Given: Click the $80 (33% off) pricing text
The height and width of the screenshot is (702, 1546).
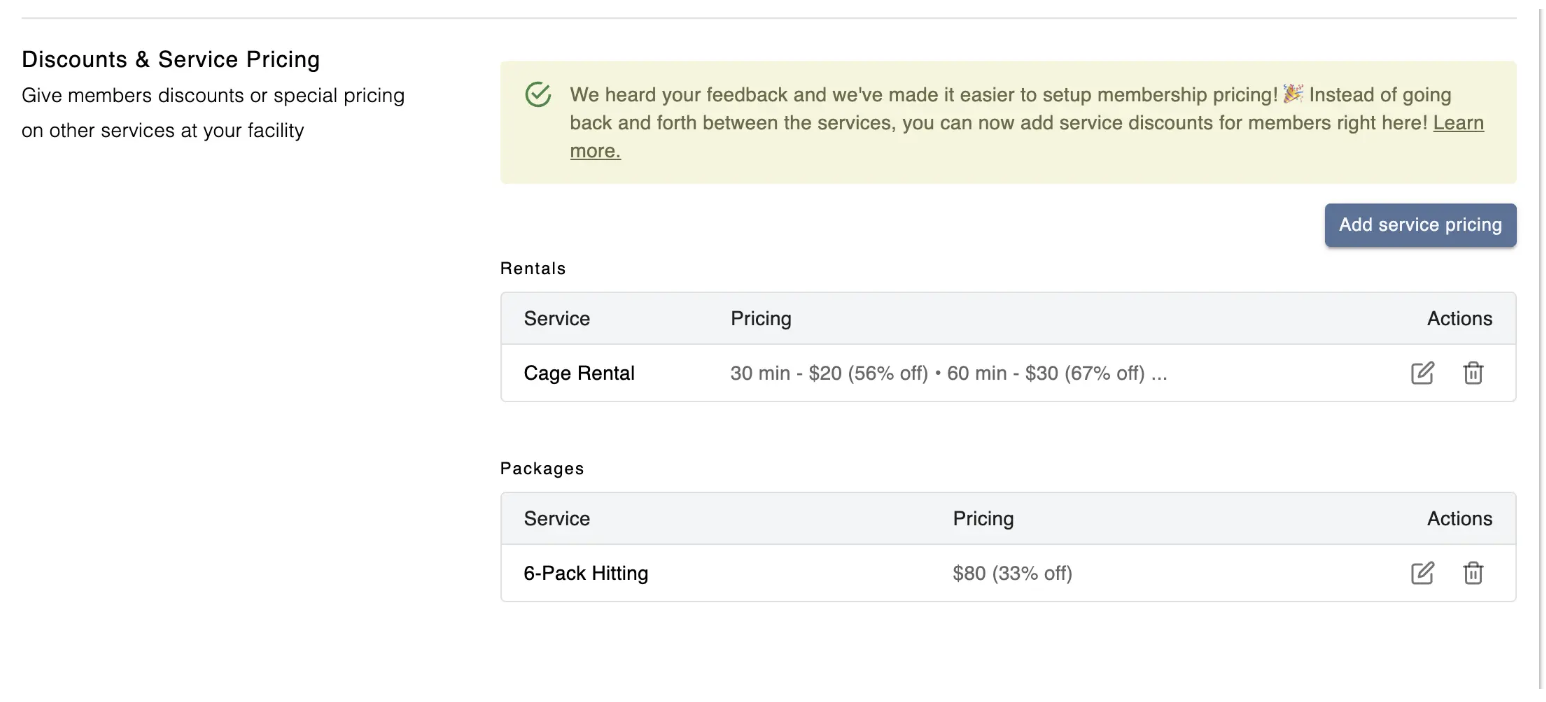Looking at the screenshot, I should [x=1012, y=573].
